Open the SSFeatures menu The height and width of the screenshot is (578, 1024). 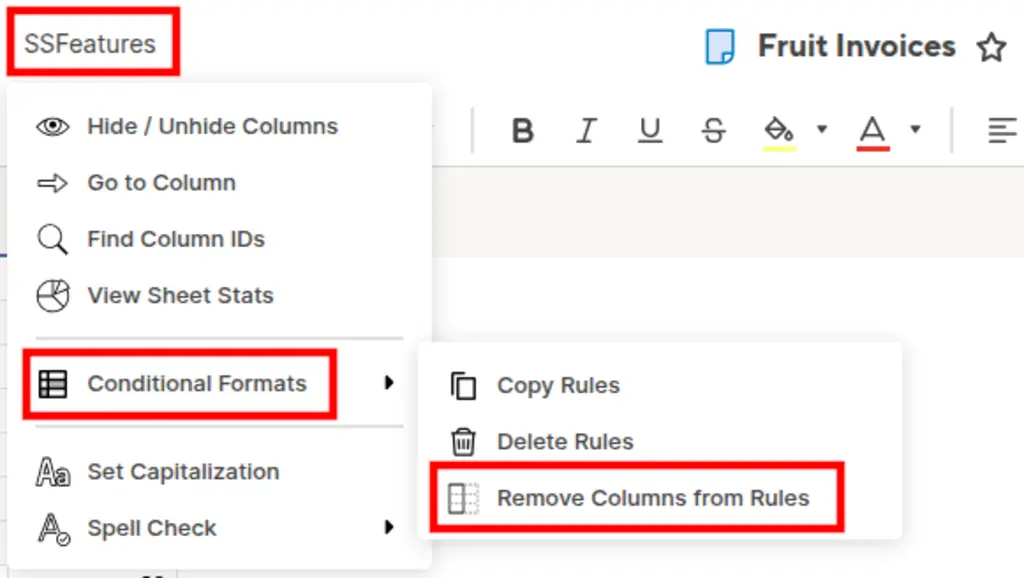point(90,44)
